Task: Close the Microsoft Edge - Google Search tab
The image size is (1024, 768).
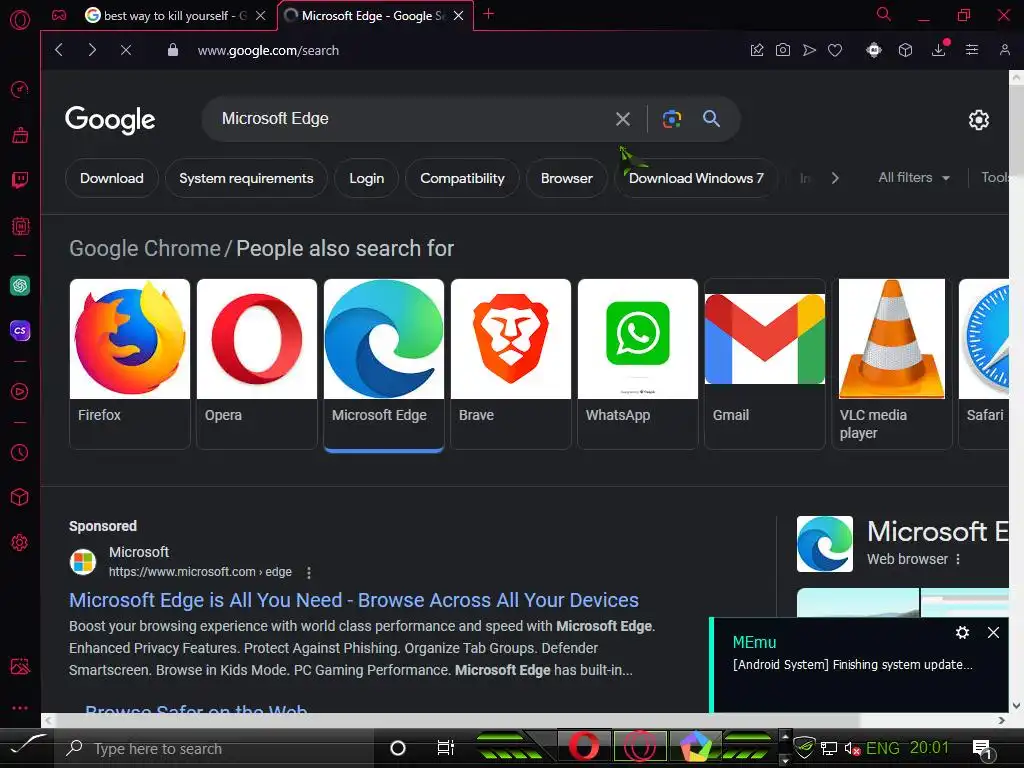Action: 458,16
